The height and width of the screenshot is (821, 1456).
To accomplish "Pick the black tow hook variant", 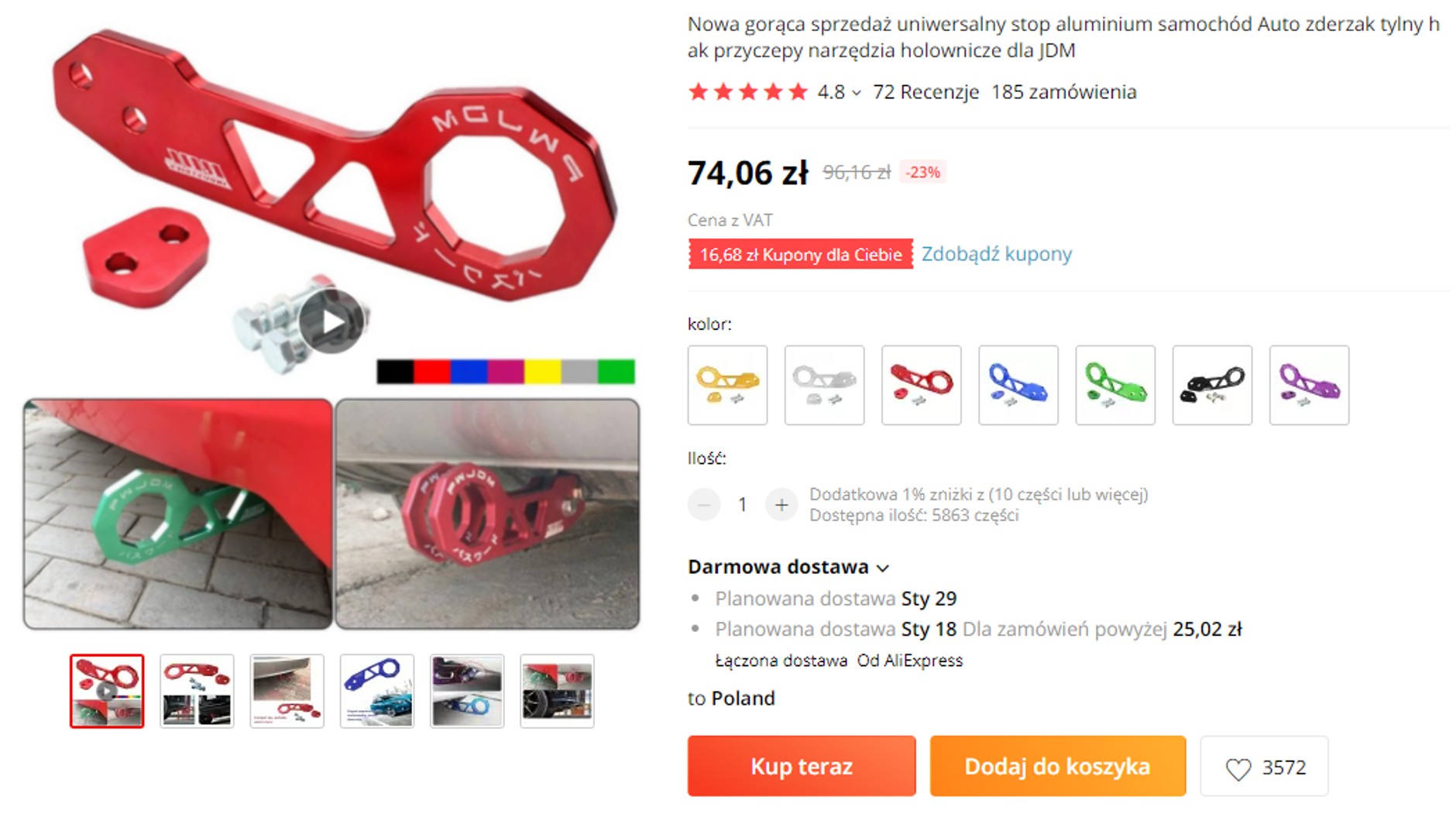I will [x=1212, y=385].
